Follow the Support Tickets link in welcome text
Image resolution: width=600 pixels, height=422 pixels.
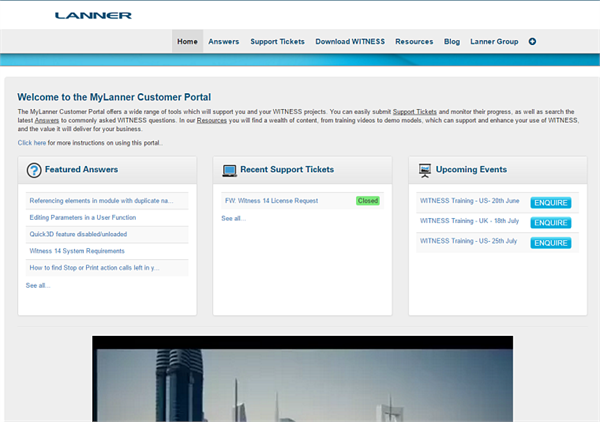pyautogui.click(x=415, y=112)
